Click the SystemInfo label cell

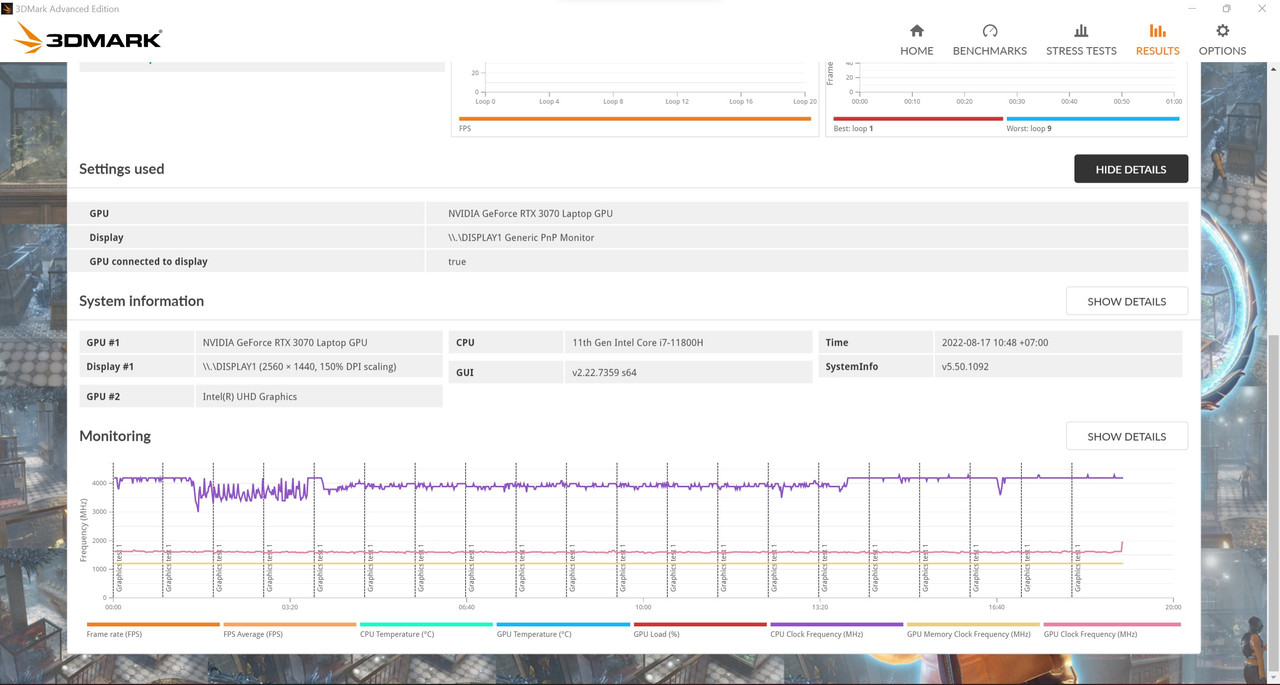pyautogui.click(x=876, y=367)
